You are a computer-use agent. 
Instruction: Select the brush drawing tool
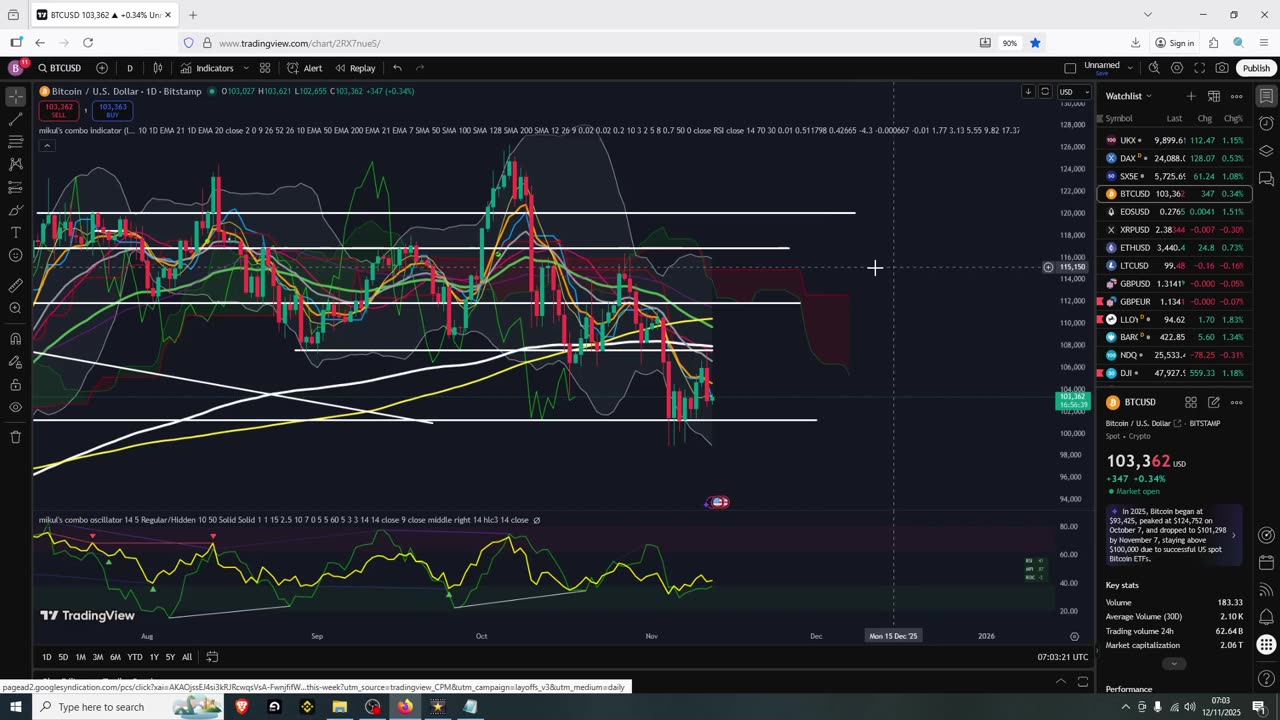pos(15,210)
